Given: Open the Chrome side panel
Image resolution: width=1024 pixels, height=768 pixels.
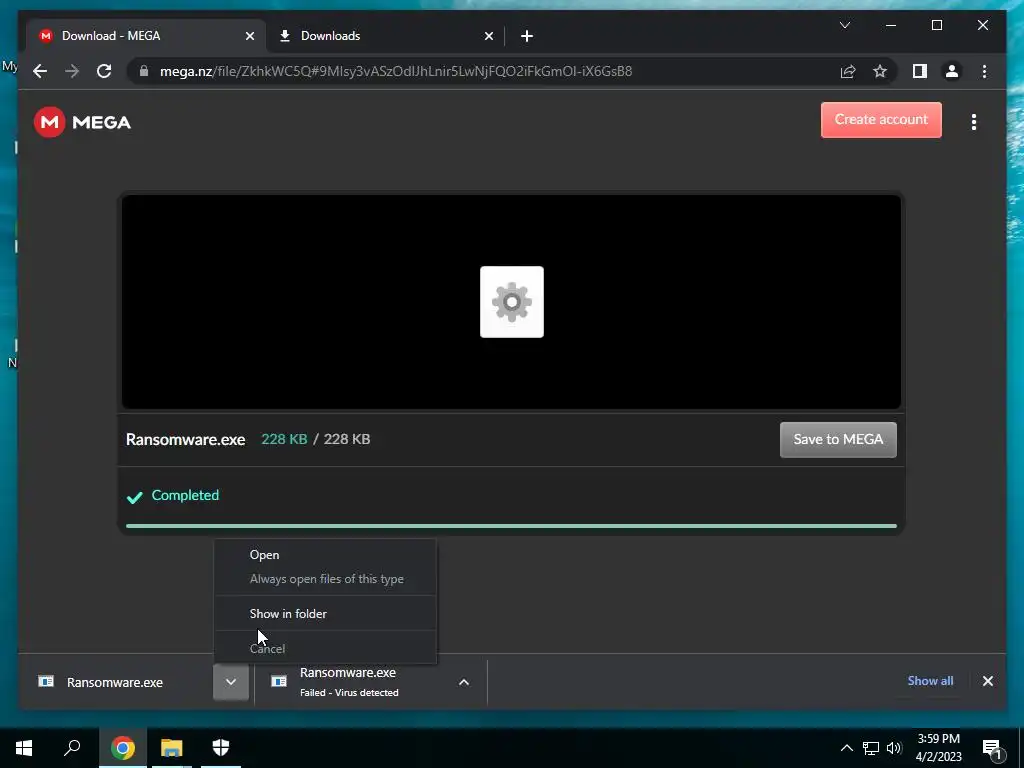Looking at the screenshot, I should (920, 71).
